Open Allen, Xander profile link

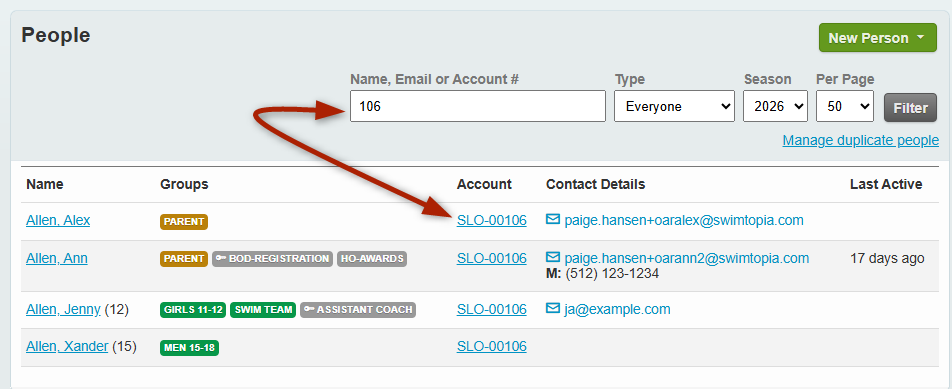point(67,347)
